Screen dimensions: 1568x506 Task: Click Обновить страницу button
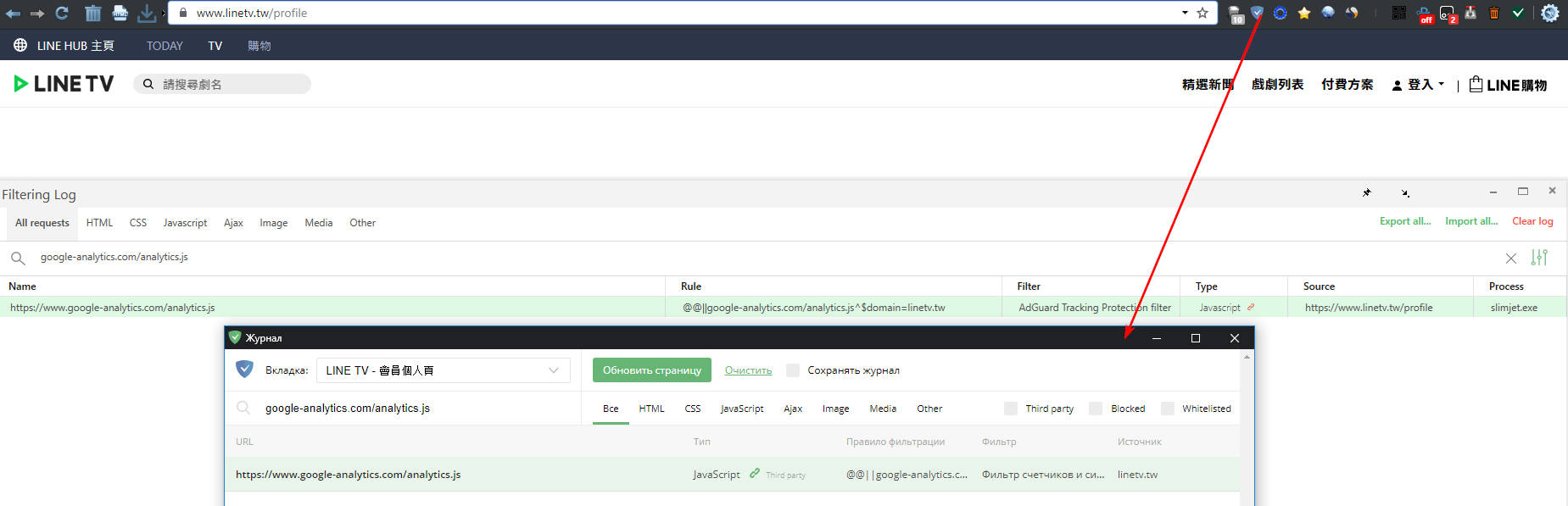pyautogui.click(x=652, y=370)
